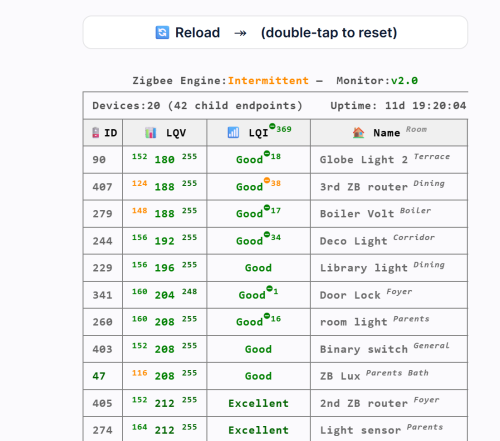Screen dimensions: 500x441
Task: Click LQV value 180 in row 90
Action: [x=164, y=160]
